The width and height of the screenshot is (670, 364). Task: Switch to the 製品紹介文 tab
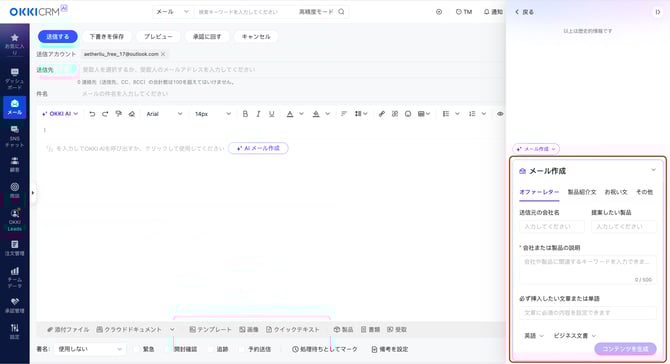582,192
